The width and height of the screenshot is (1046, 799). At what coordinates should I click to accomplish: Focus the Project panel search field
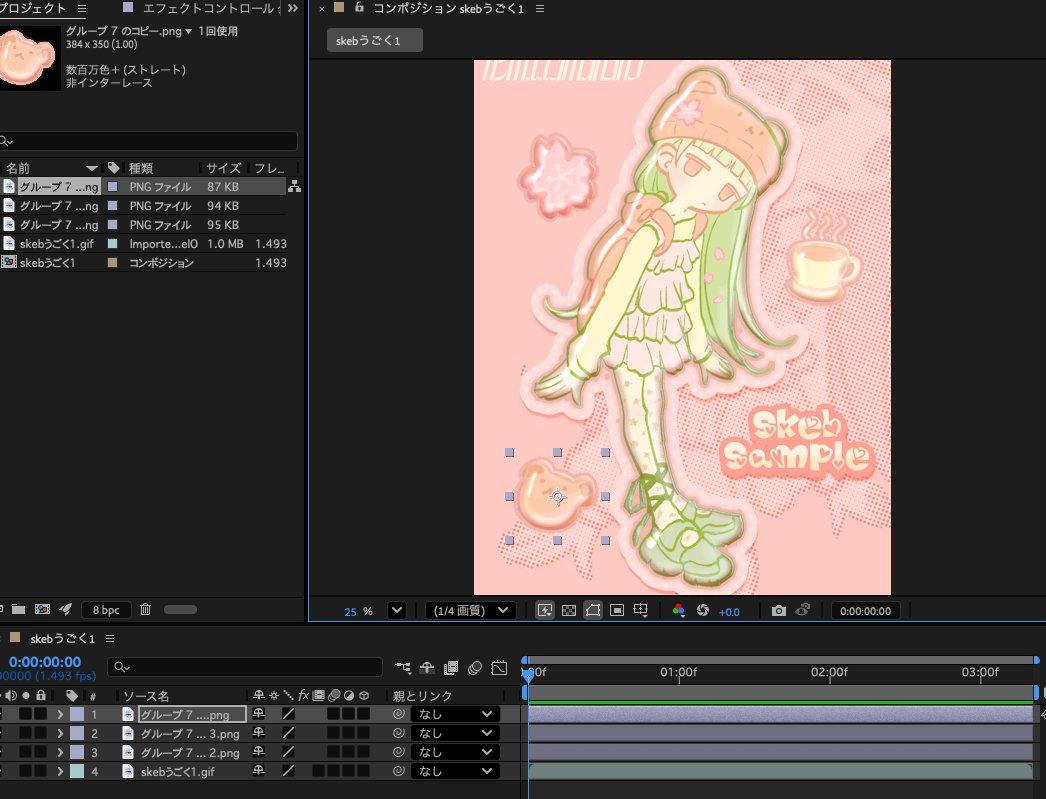click(x=148, y=141)
